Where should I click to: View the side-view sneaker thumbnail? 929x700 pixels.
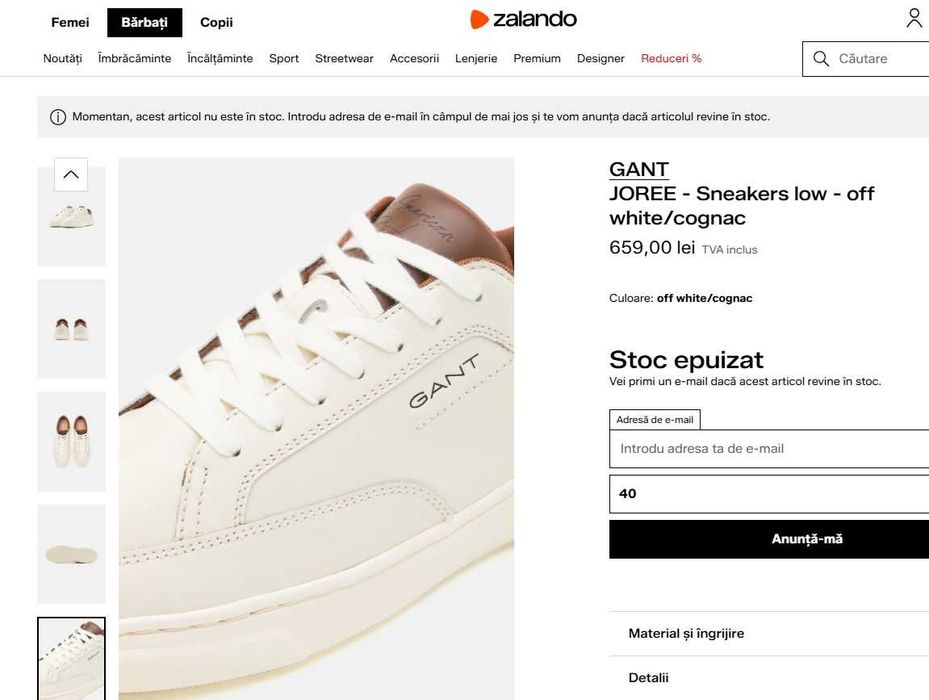(x=71, y=217)
